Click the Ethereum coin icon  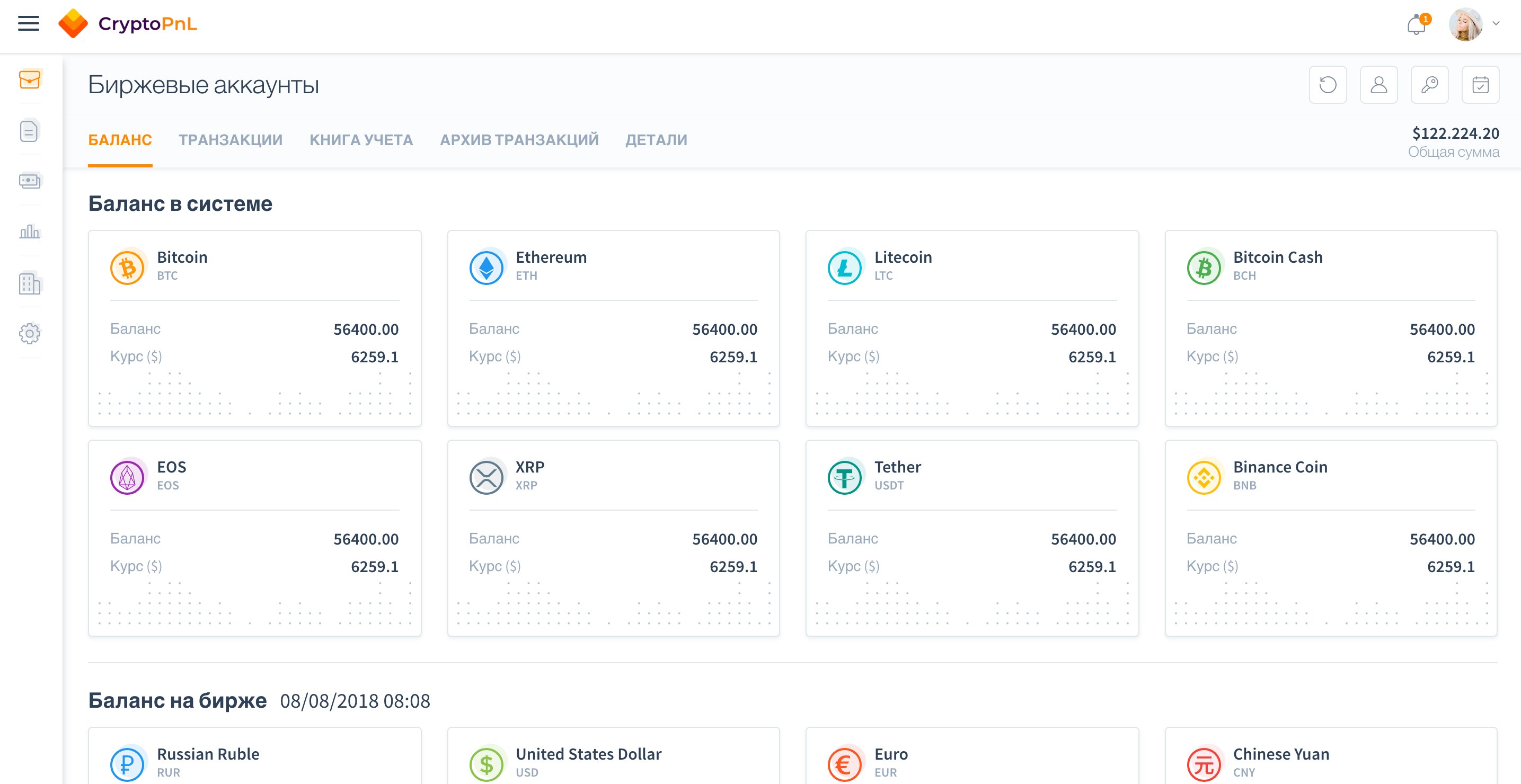coord(487,268)
